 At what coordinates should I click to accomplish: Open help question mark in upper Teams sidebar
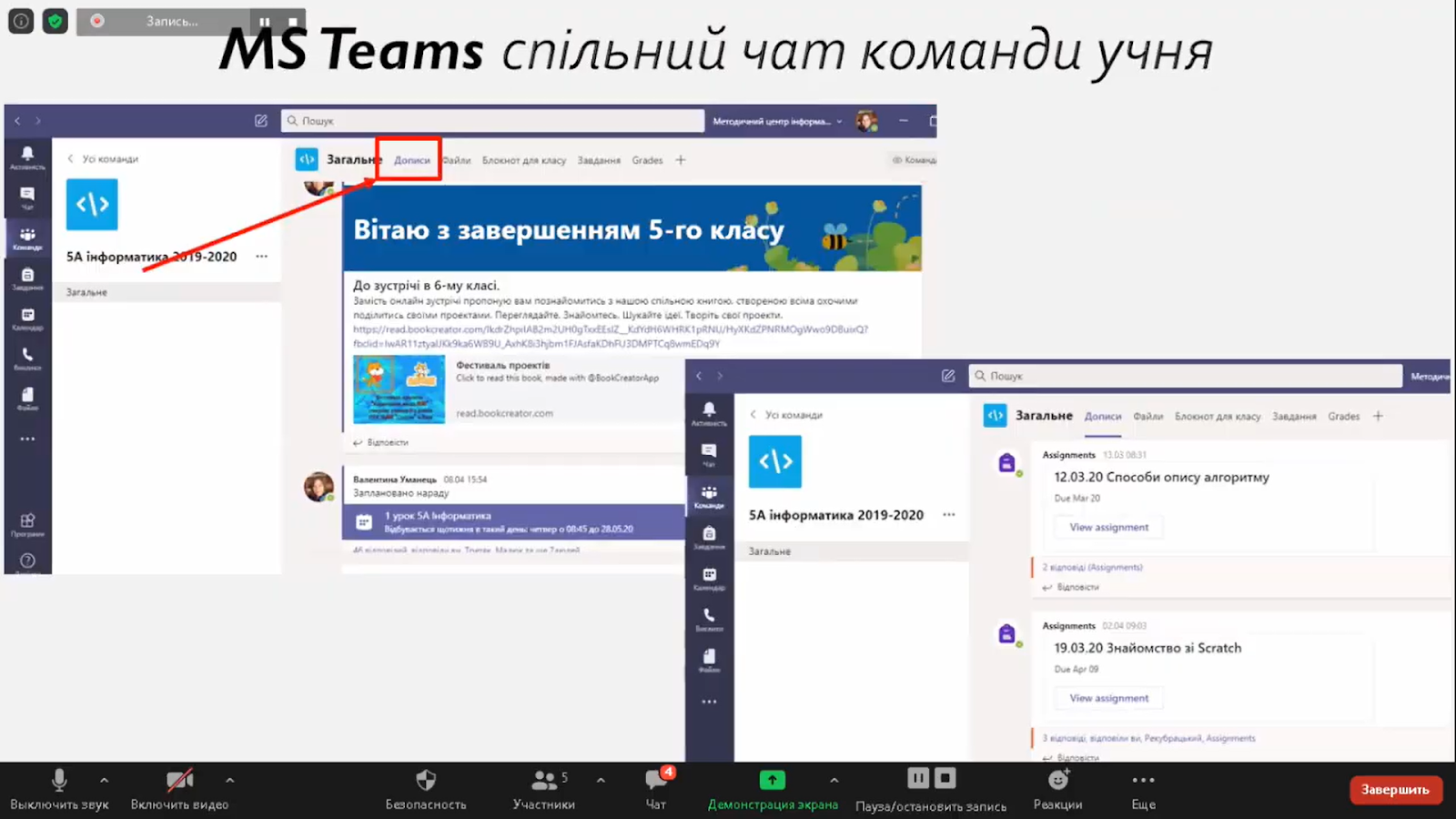click(x=27, y=561)
